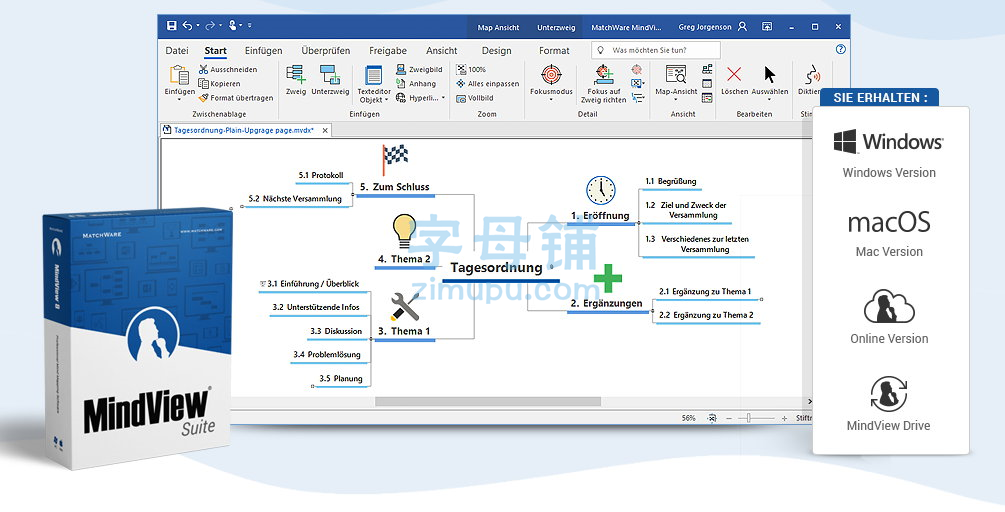Screen dimensions: 1005x512
Task: Open the Map-Ansicht view icon
Action: click(x=676, y=74)
